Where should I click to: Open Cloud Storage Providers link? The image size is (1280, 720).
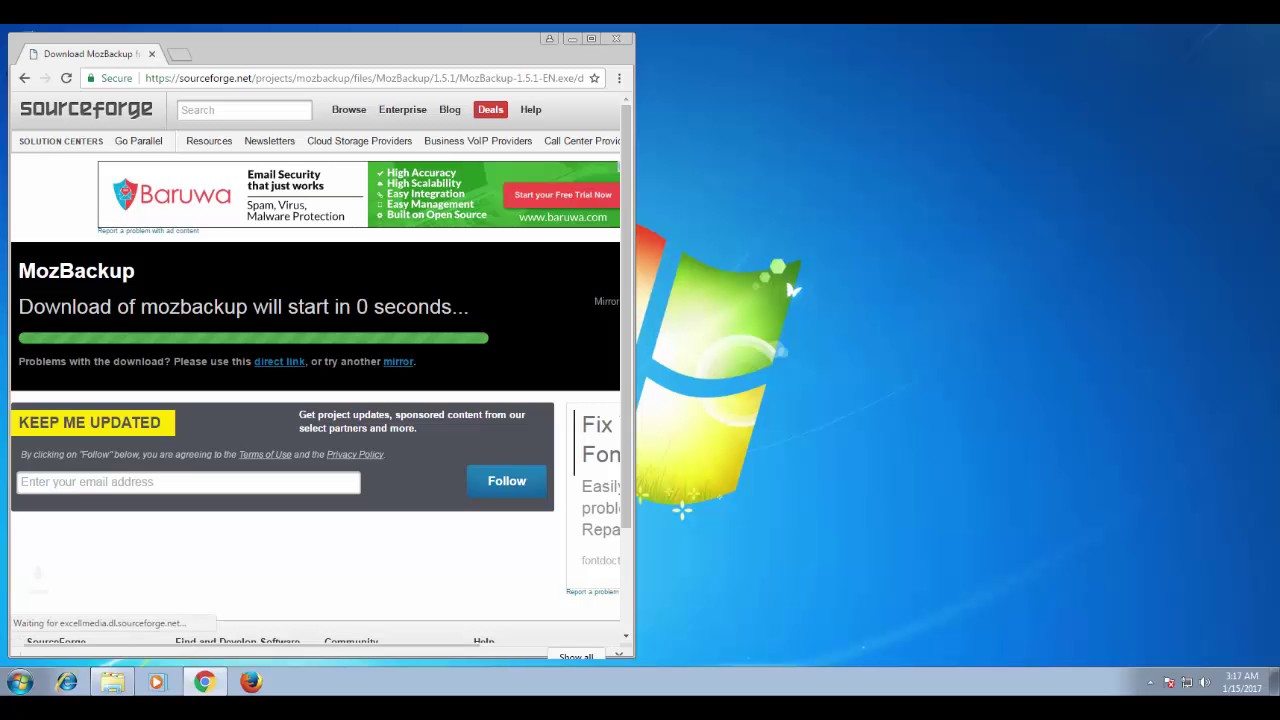click(x=359, y=141)
